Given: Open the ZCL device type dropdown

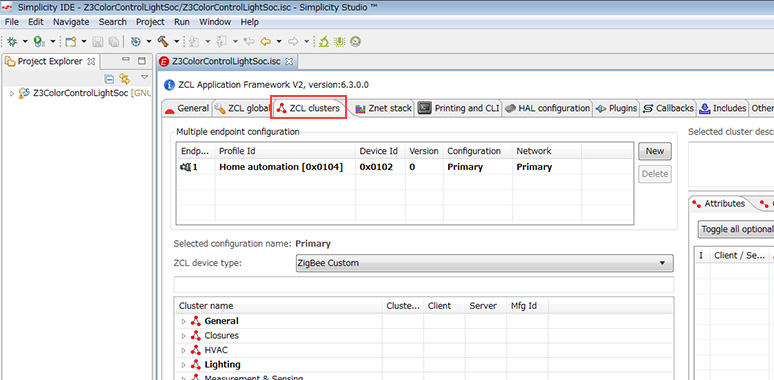Looking at the screenshot, I should pos(484,263).
